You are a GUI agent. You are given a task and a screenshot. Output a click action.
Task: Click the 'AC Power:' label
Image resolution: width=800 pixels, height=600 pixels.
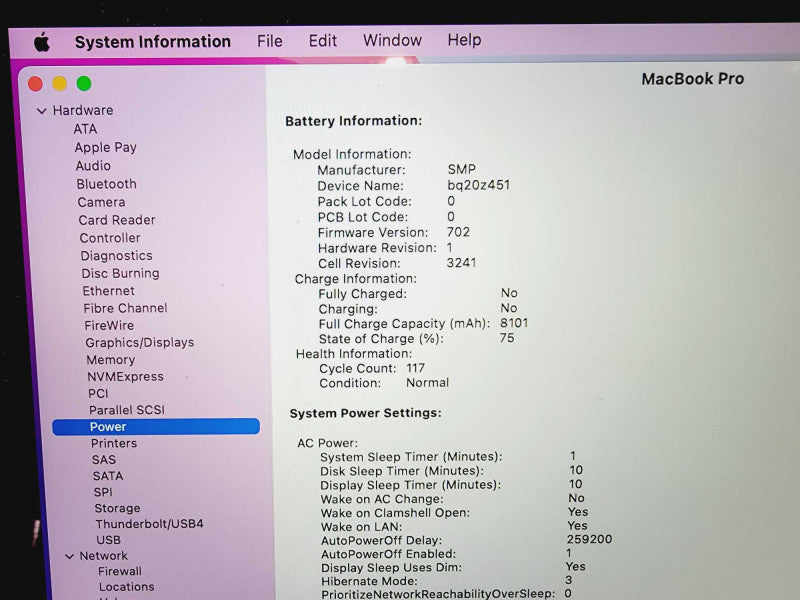pyautogui.click(x=328, y=443)
